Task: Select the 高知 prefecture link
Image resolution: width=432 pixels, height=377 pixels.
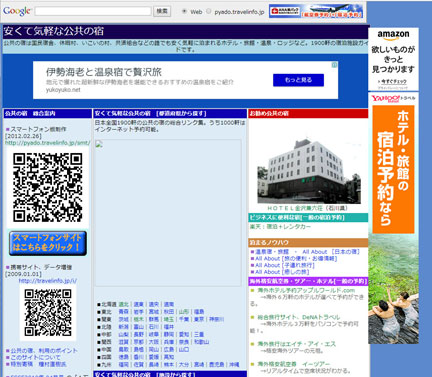Action: click(169, 357)
